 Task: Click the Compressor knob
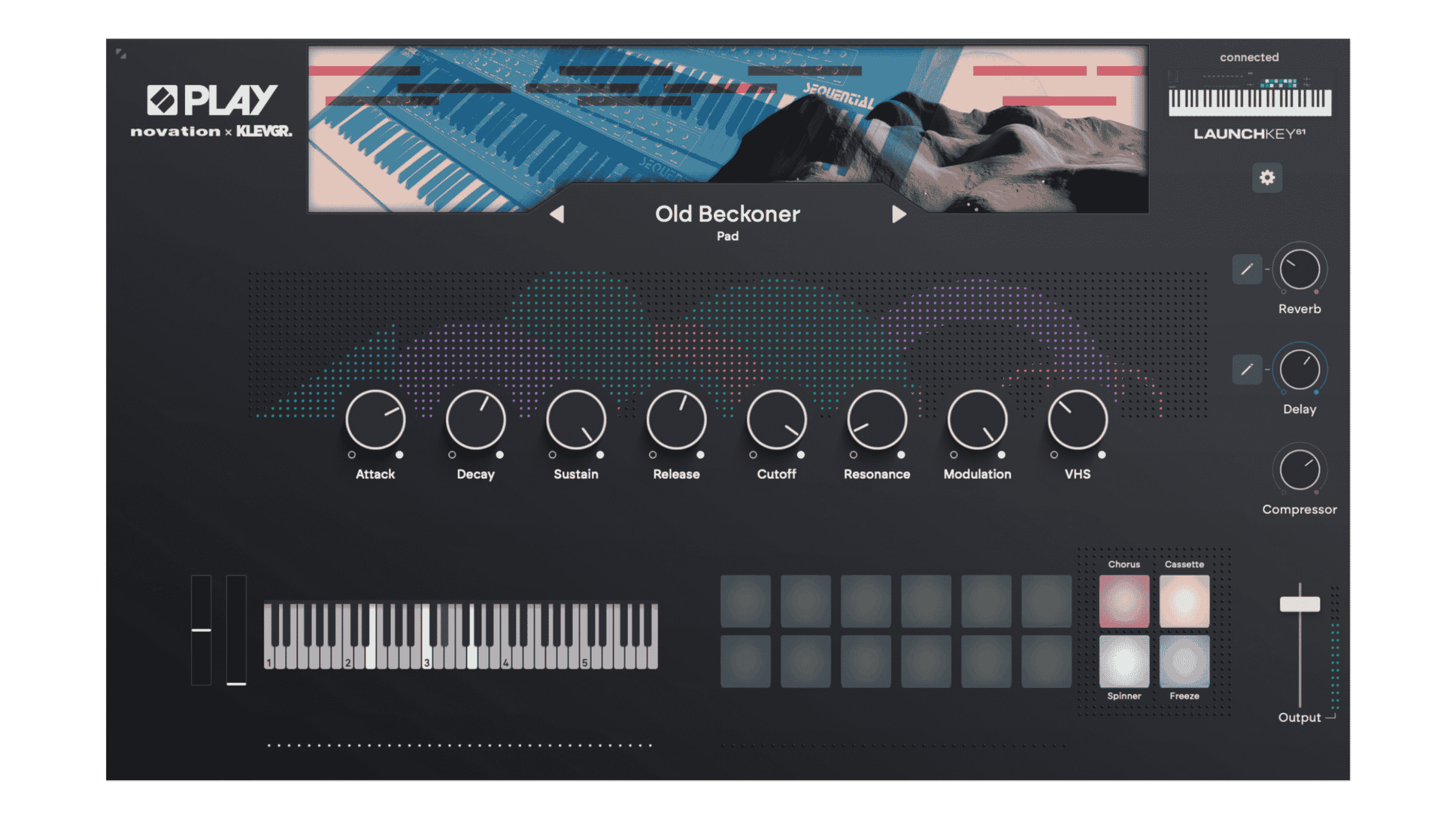pos(1299,470)
